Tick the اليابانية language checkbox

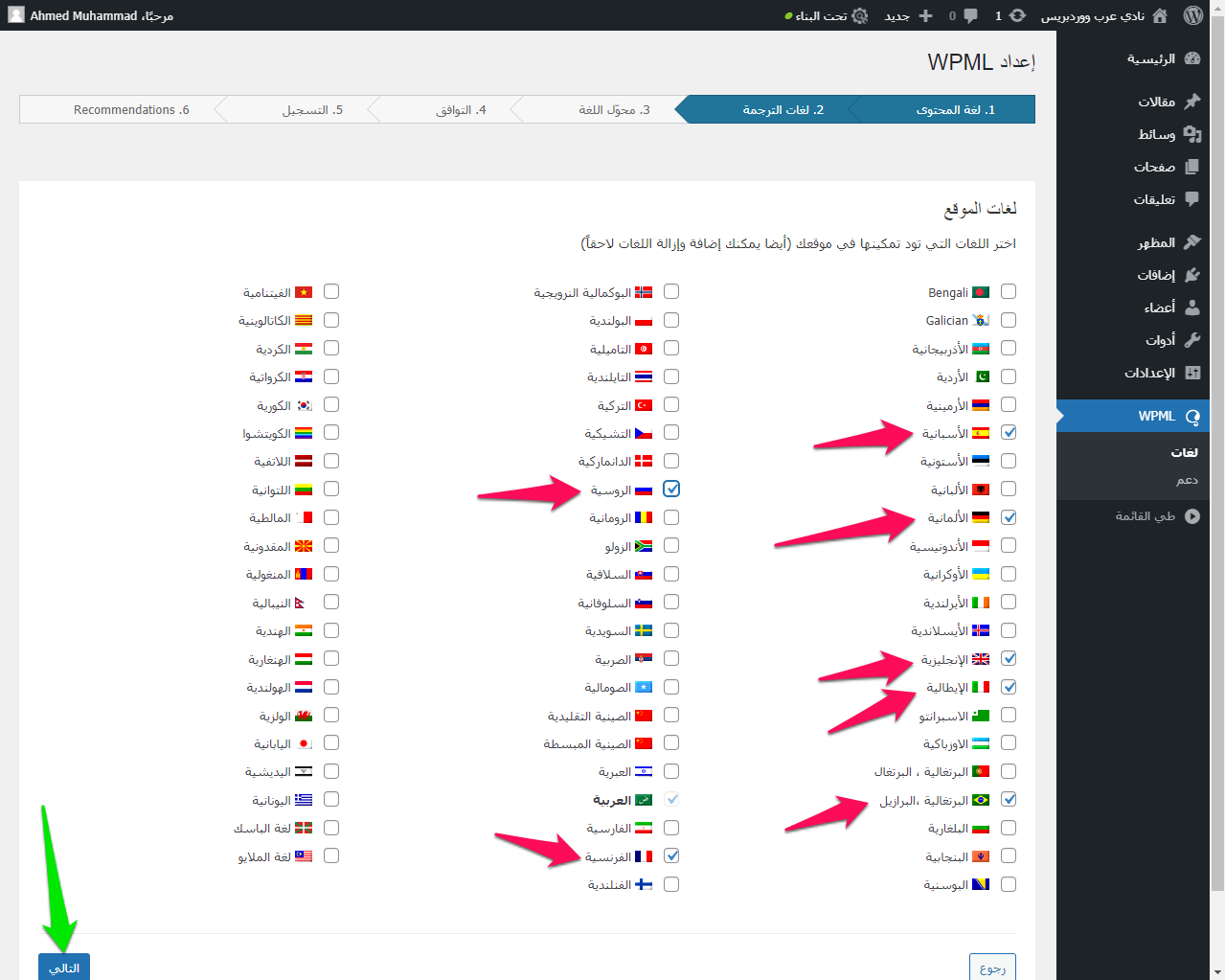[x=331, y=743]
